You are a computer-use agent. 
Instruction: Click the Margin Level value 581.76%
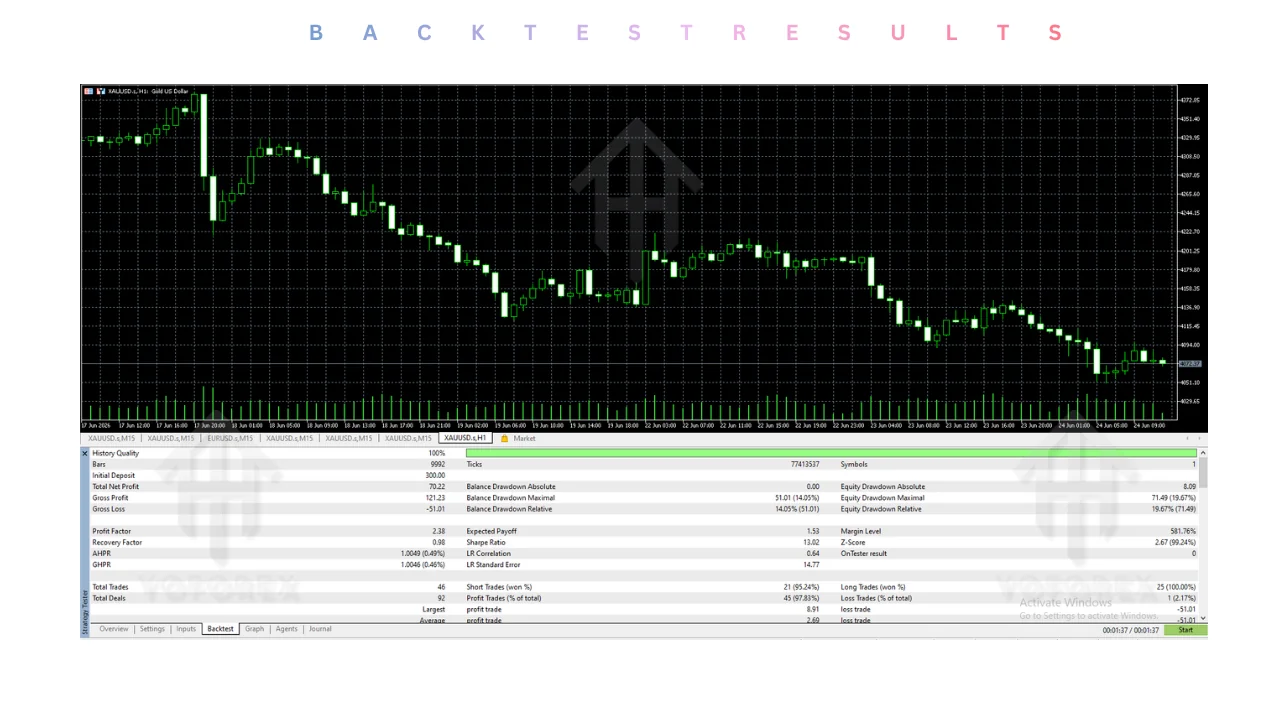(x=1183, y=531)
